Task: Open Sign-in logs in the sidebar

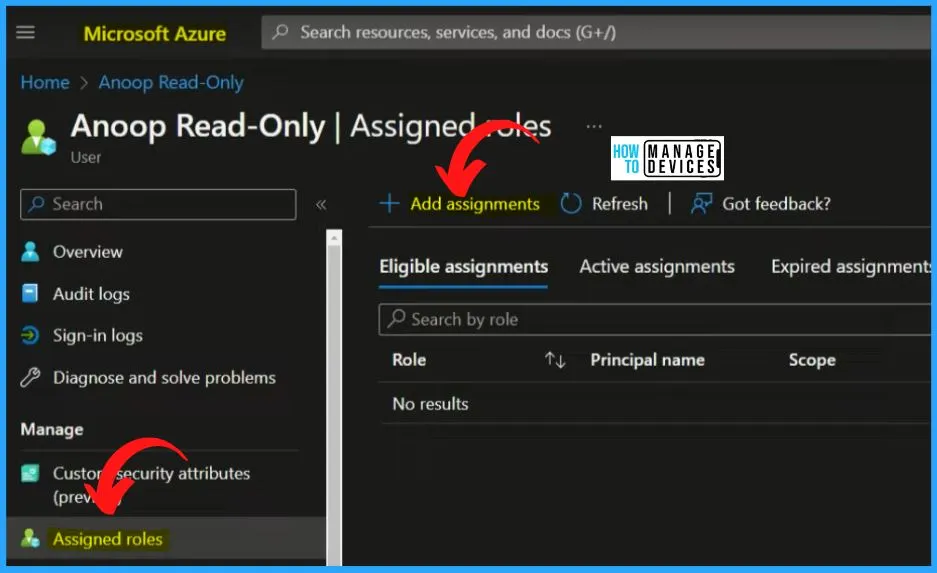Action: (97, 336)
